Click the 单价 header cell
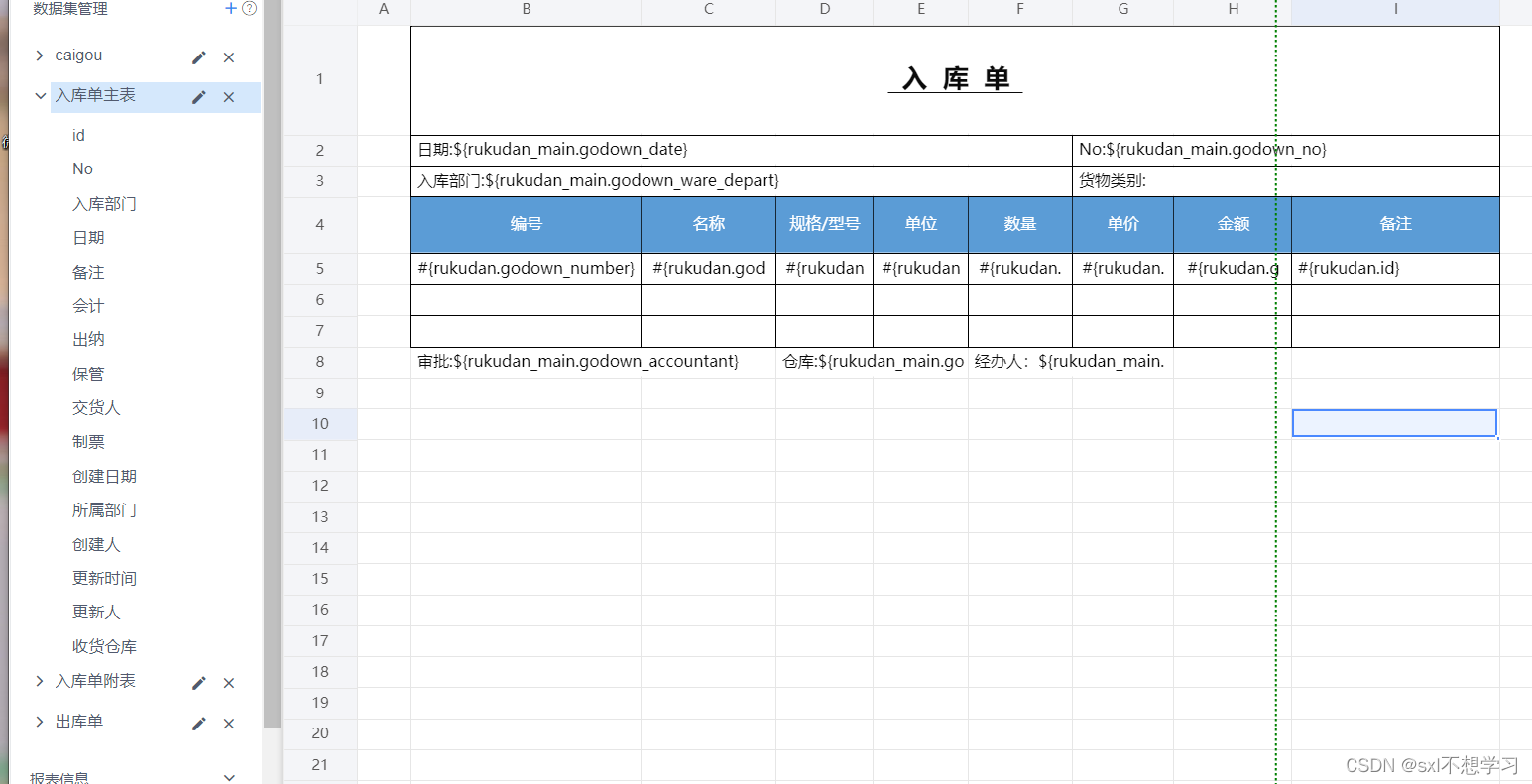 [x=1122, y=224]
